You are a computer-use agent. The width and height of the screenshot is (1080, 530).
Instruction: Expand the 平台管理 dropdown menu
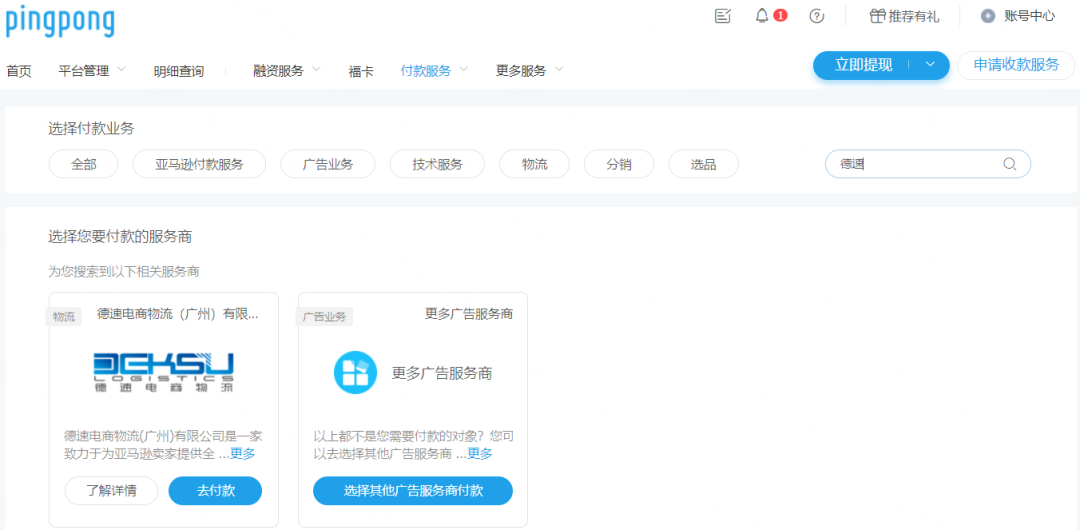pos(92,70)
